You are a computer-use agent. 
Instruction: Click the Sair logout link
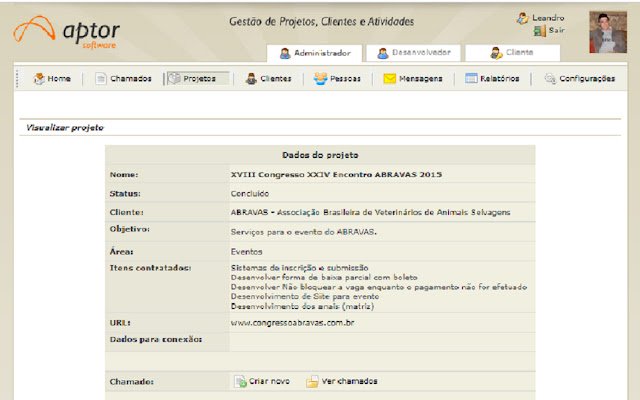(557, 30)
